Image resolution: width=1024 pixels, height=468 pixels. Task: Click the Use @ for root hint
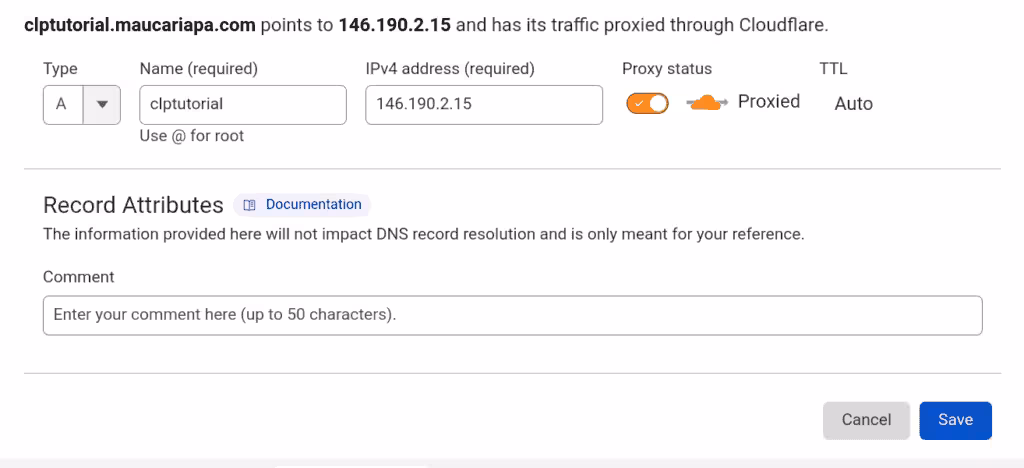191,136
